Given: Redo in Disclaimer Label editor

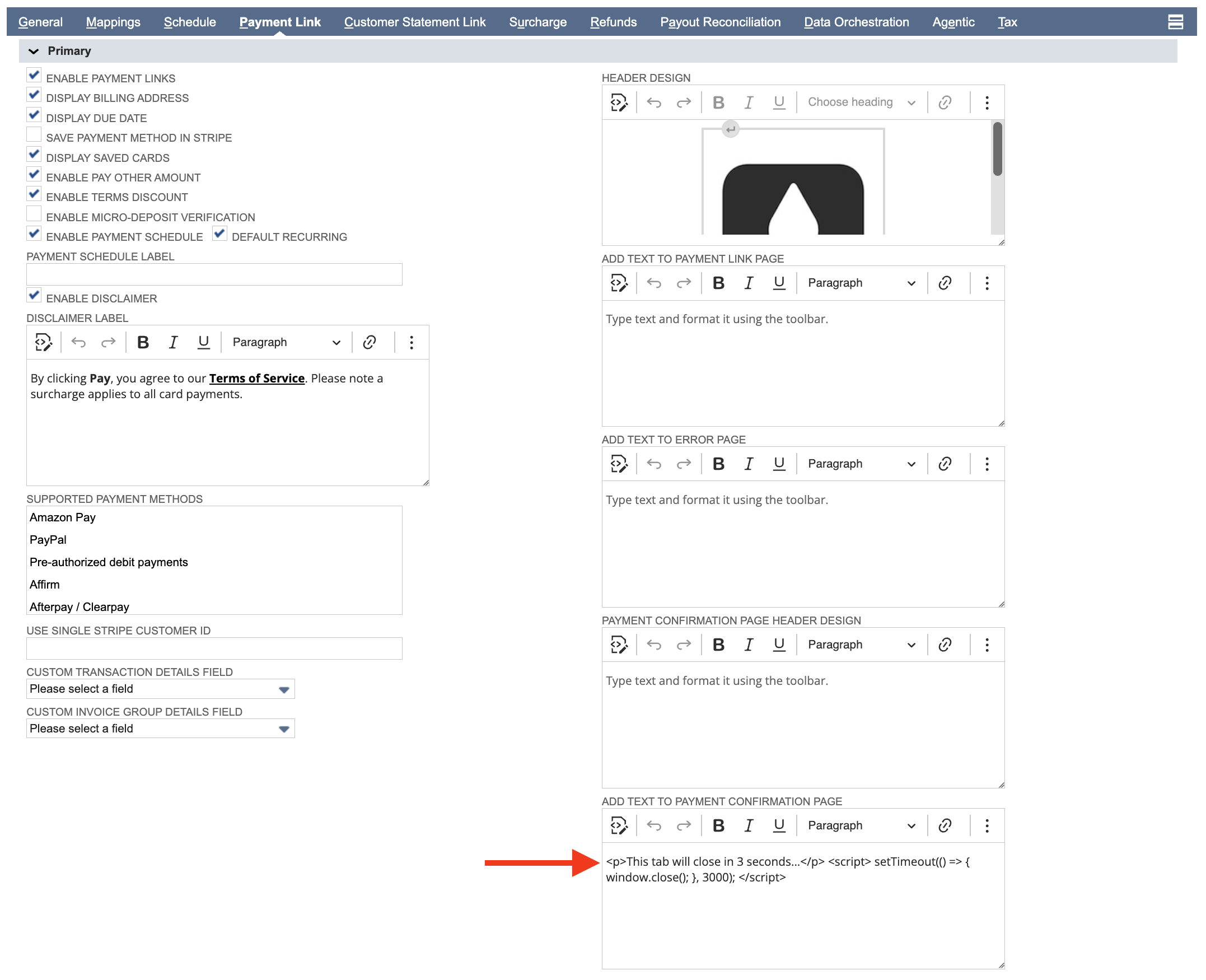Looking at the screenshot, I should point(109,342).
